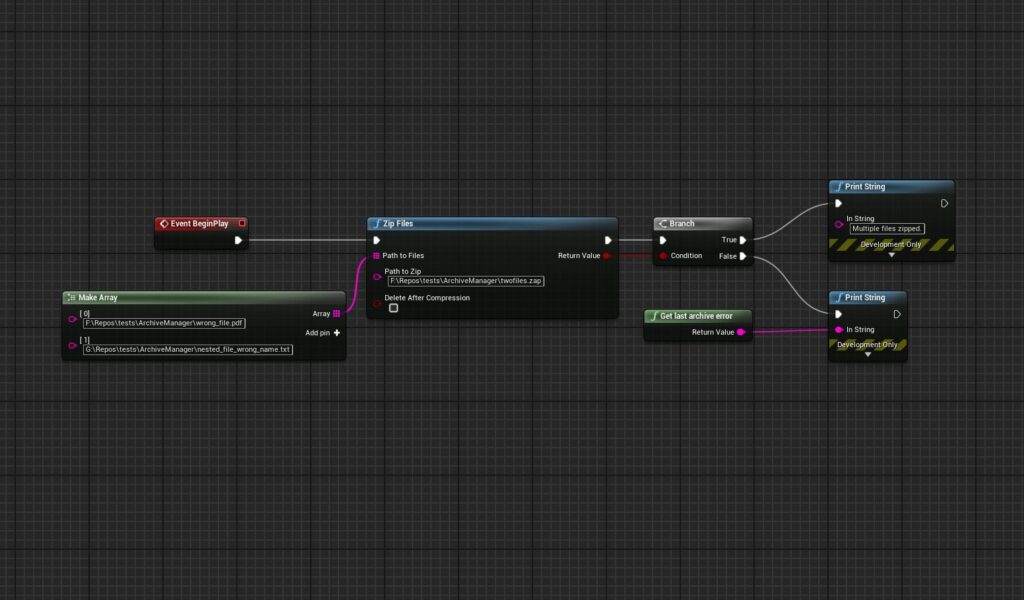Viewport: 1024px width, 600px height.
Task: Click the Branch Condition input pin
Action: tap(663, 256)
